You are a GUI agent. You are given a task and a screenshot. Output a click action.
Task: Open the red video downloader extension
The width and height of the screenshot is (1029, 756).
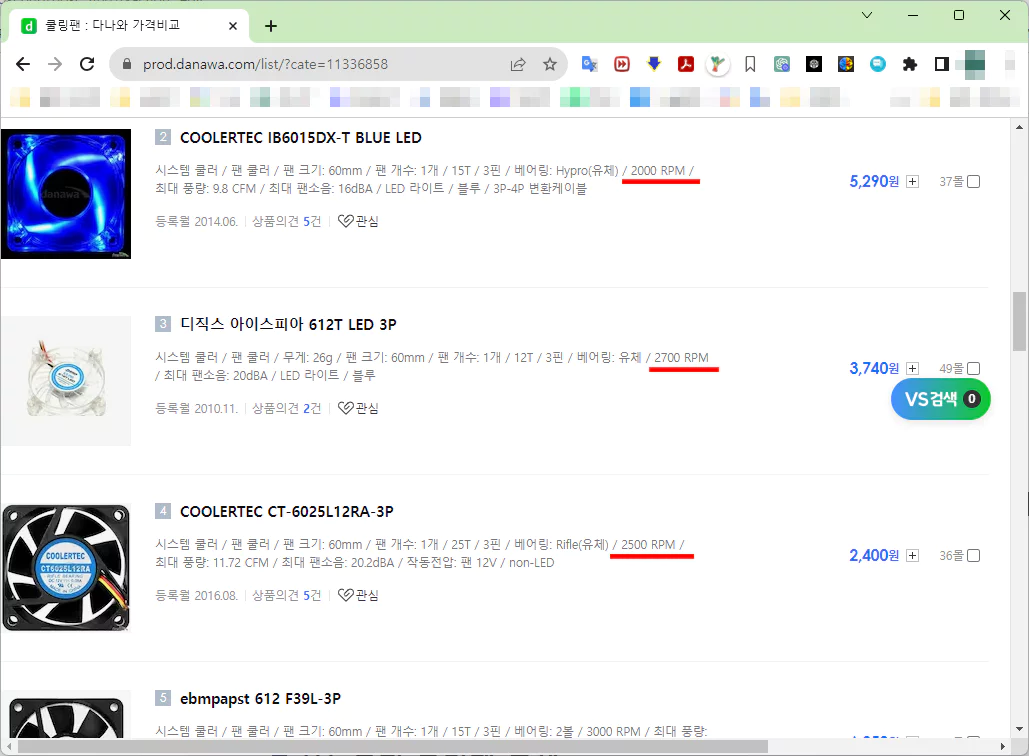(x=621, y=64)
